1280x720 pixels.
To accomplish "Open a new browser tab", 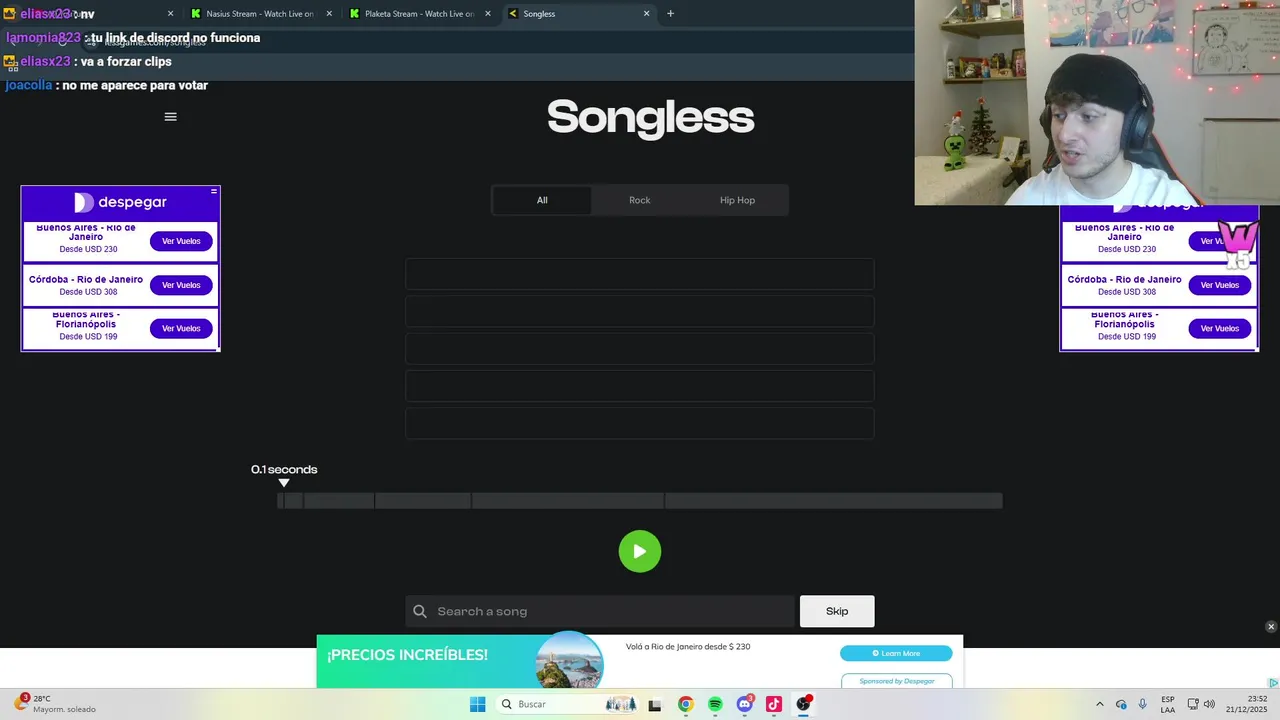I will (x=670, y=14).
